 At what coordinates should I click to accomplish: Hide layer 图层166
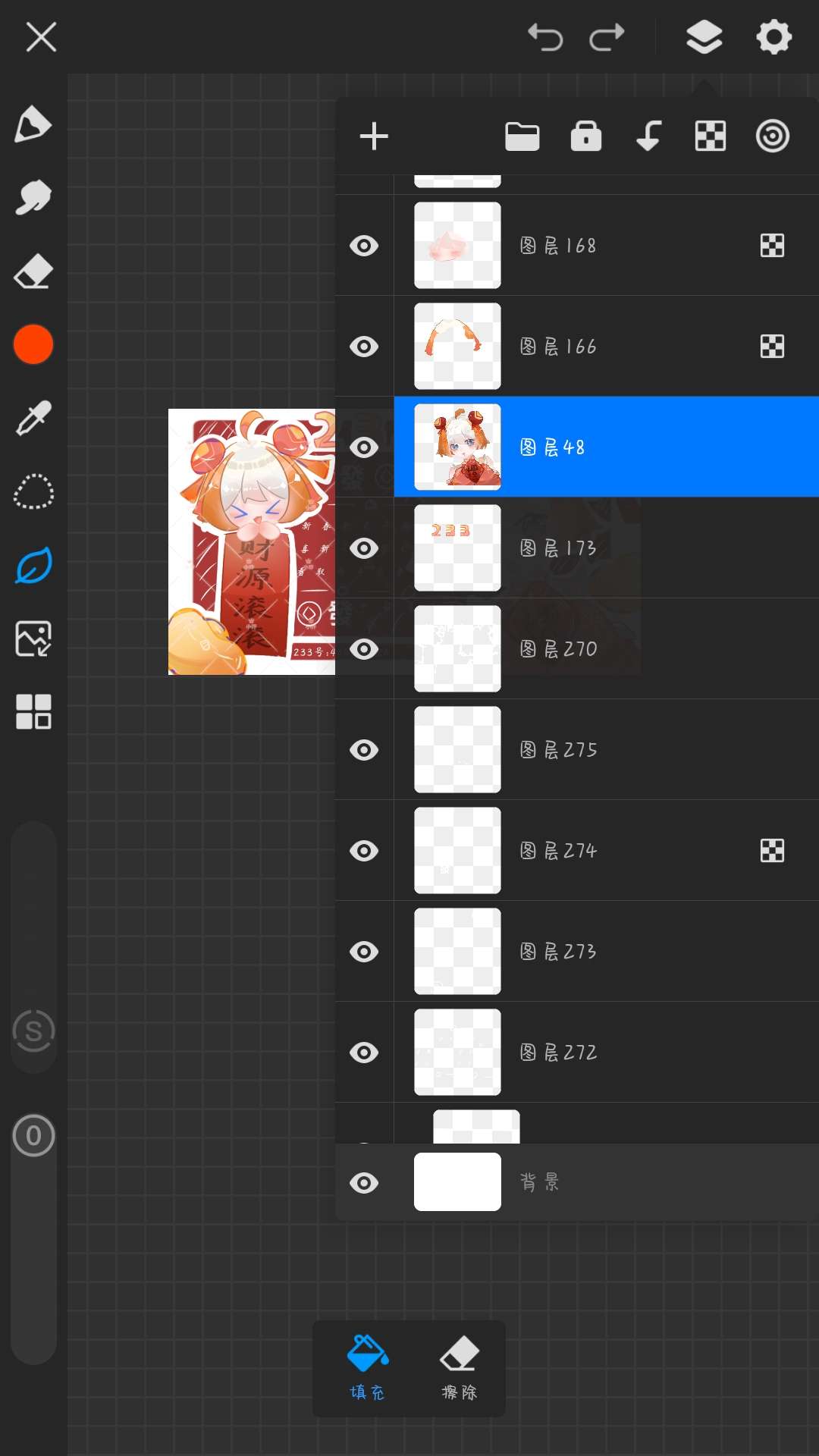[364, 347]
